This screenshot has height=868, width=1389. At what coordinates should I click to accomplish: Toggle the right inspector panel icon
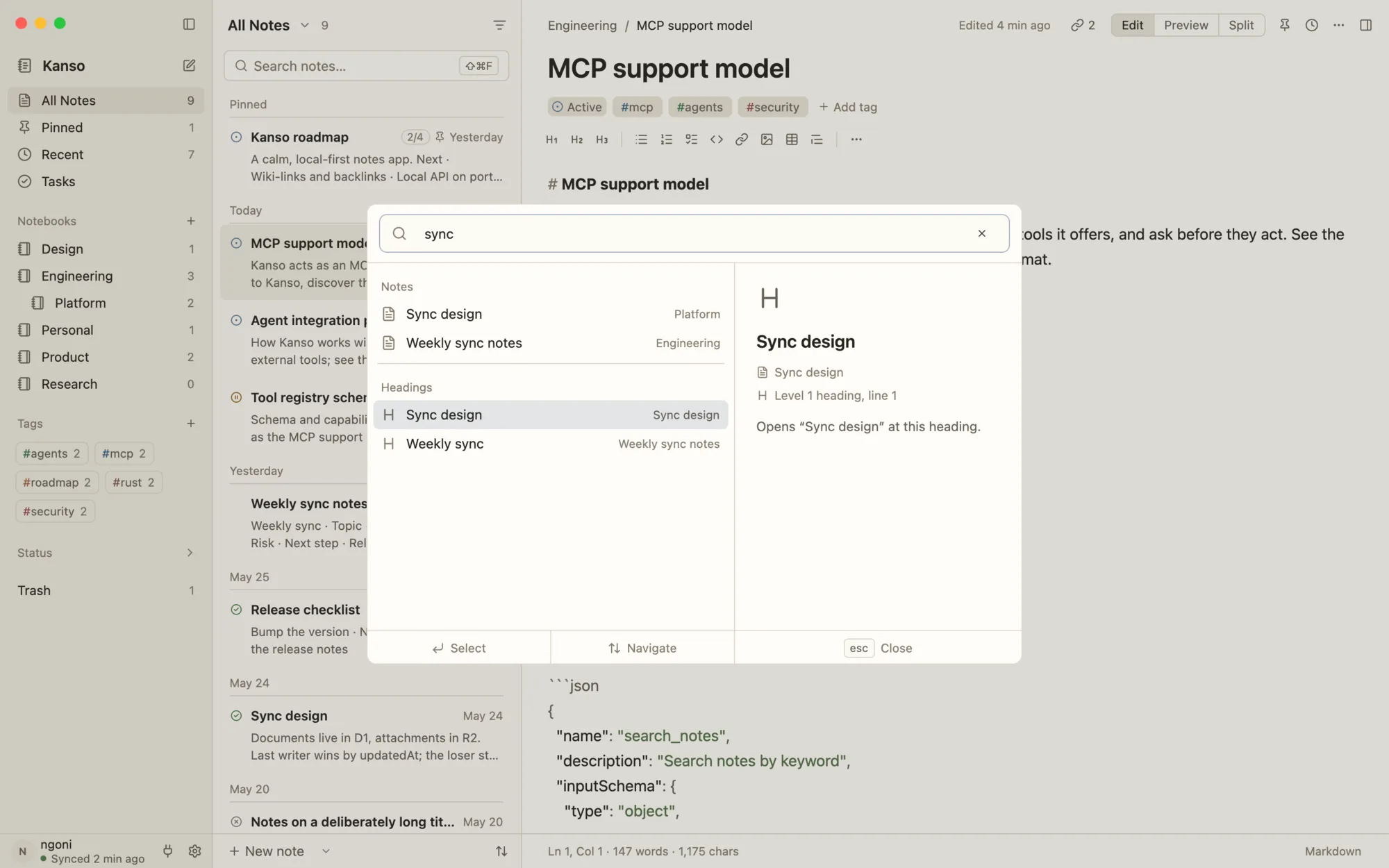1366,25
